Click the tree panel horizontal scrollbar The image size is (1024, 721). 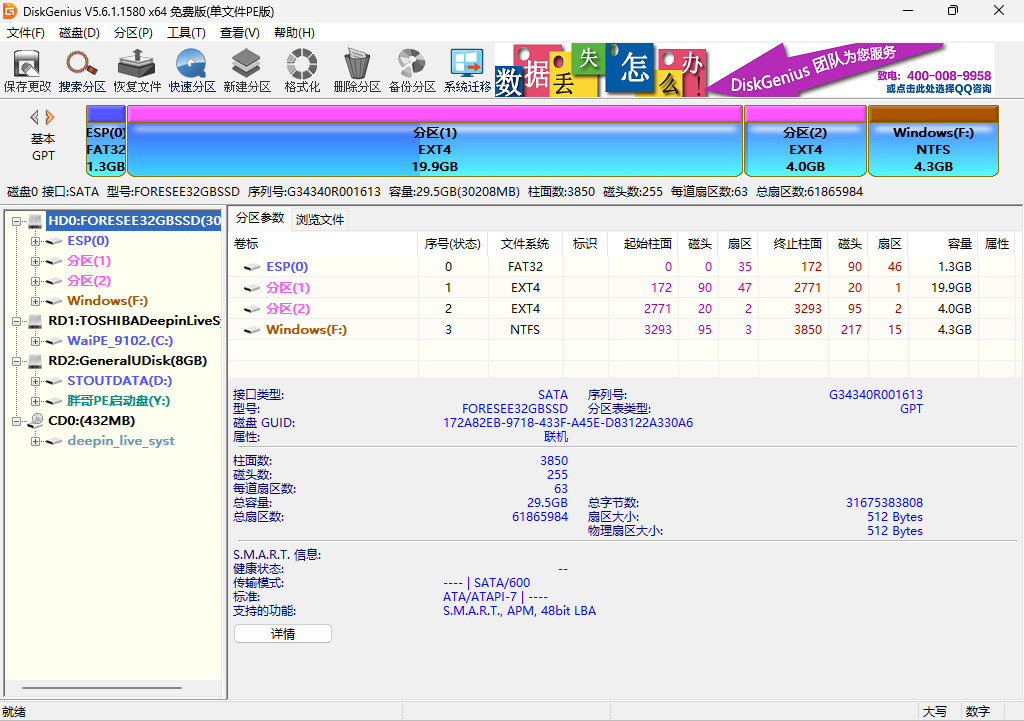[x=102, y=688]
